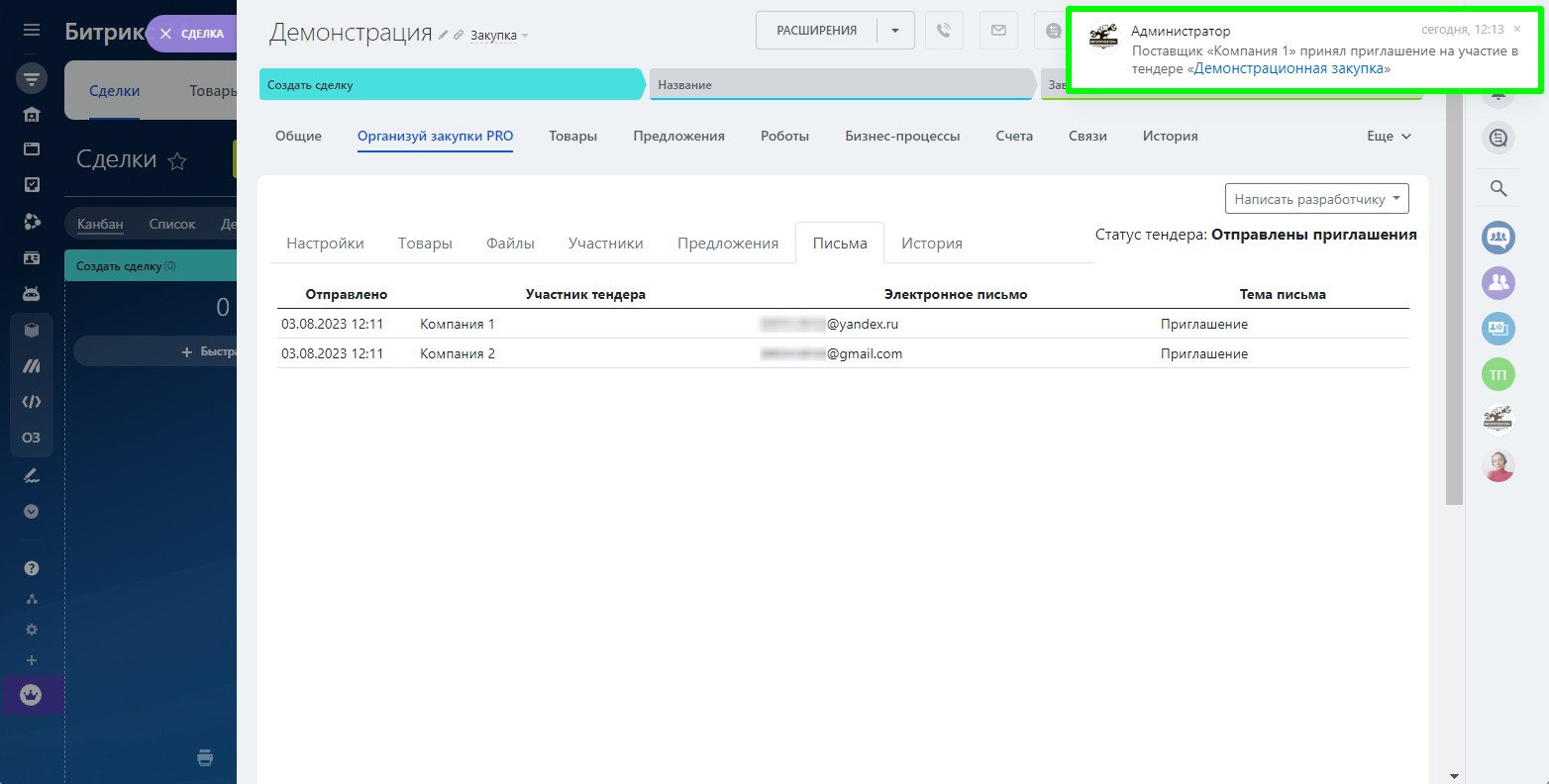Open the Бизнес-процессы tab
Image resolution: width=1549 pixels, height=784 pixels.
coord(901,137)
